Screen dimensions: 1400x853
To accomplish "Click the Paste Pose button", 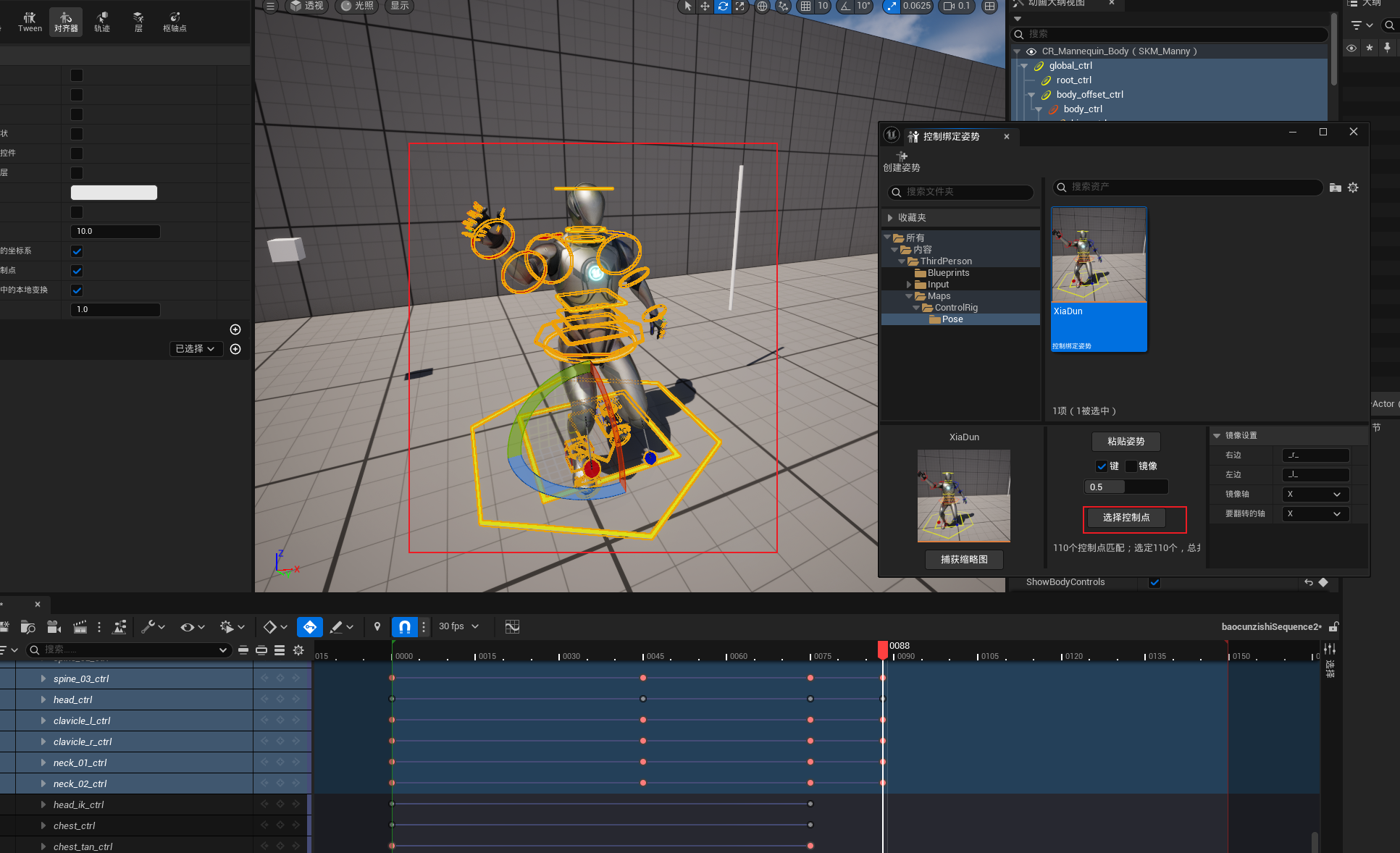I will point(1126,442).
